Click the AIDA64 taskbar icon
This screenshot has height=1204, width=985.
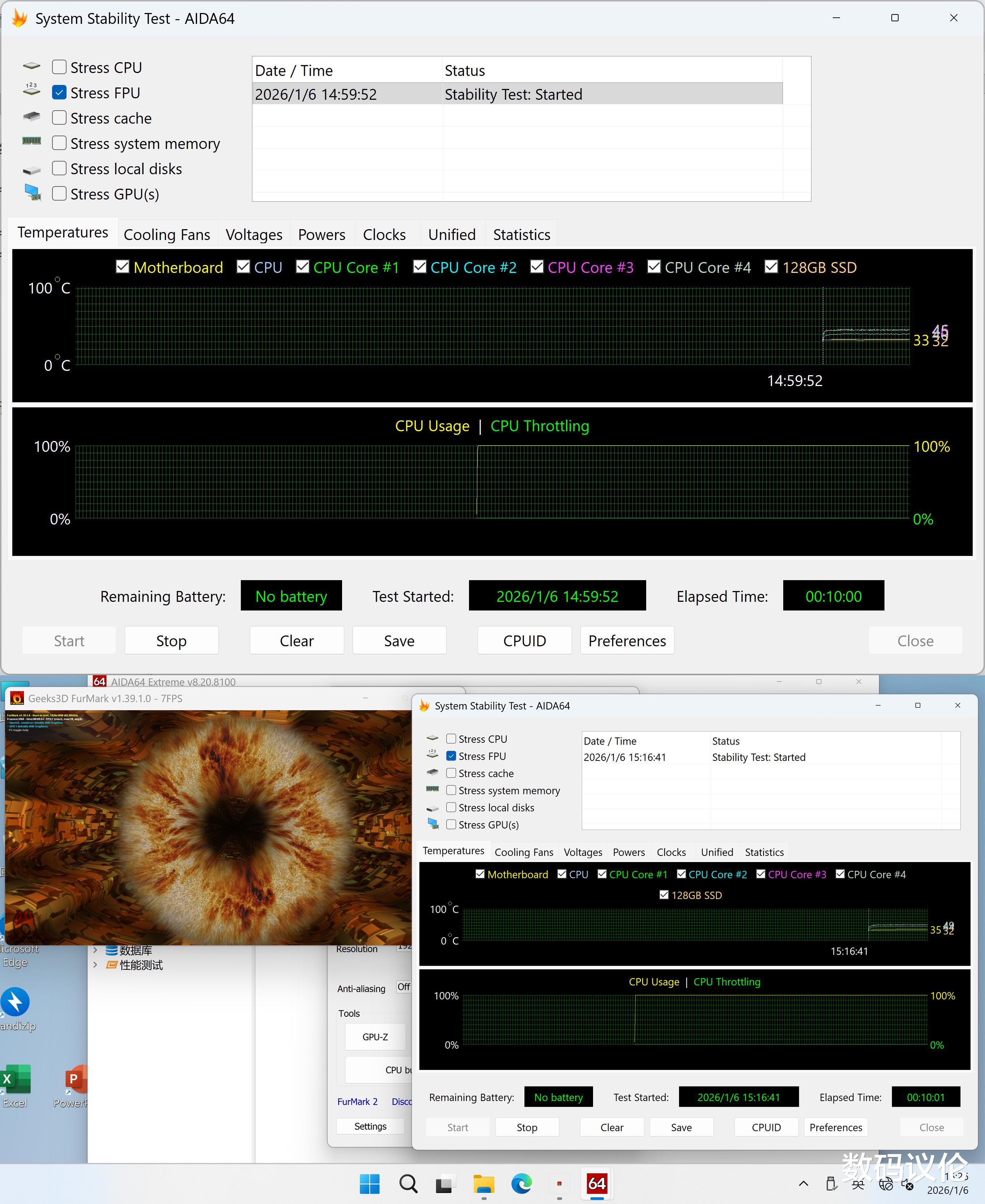[x=597, y=1184]
